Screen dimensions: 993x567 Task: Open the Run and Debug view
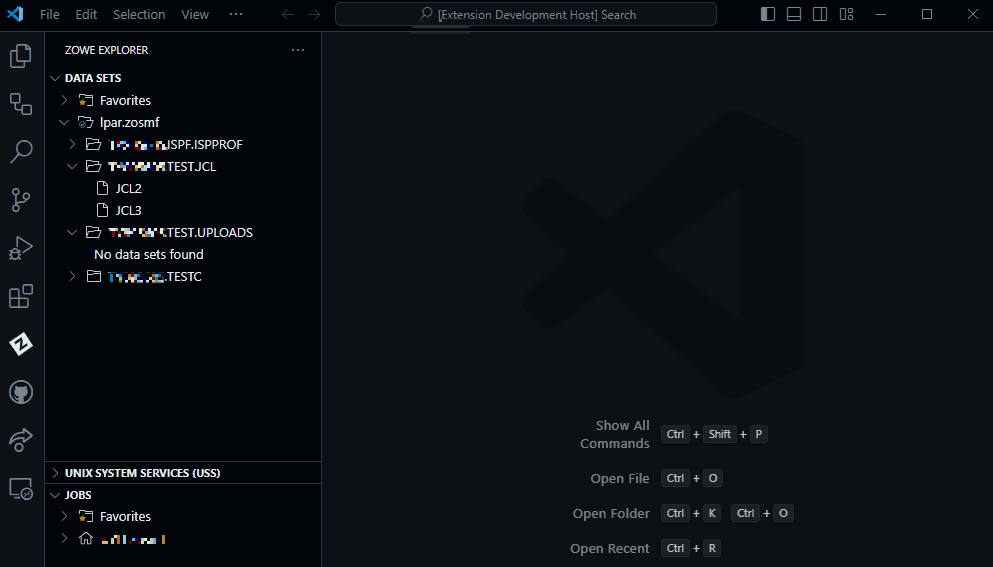21,248
